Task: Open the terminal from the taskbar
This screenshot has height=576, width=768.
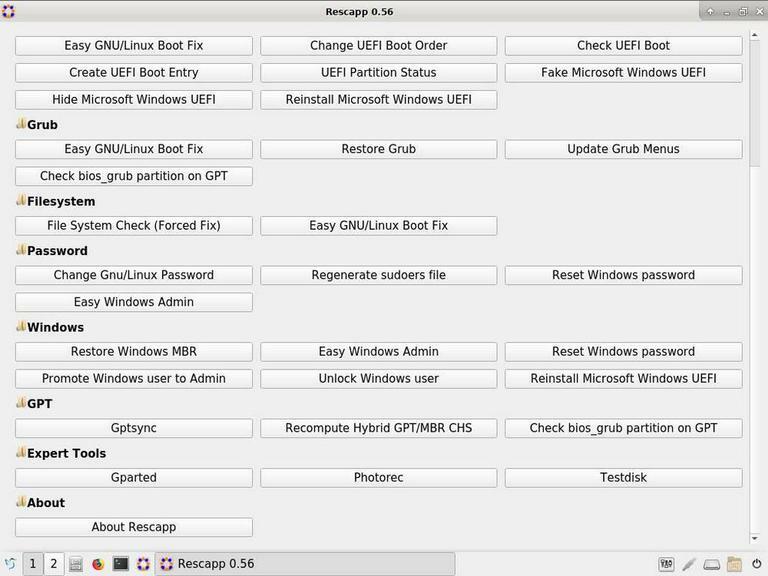Action: (120, 564)
